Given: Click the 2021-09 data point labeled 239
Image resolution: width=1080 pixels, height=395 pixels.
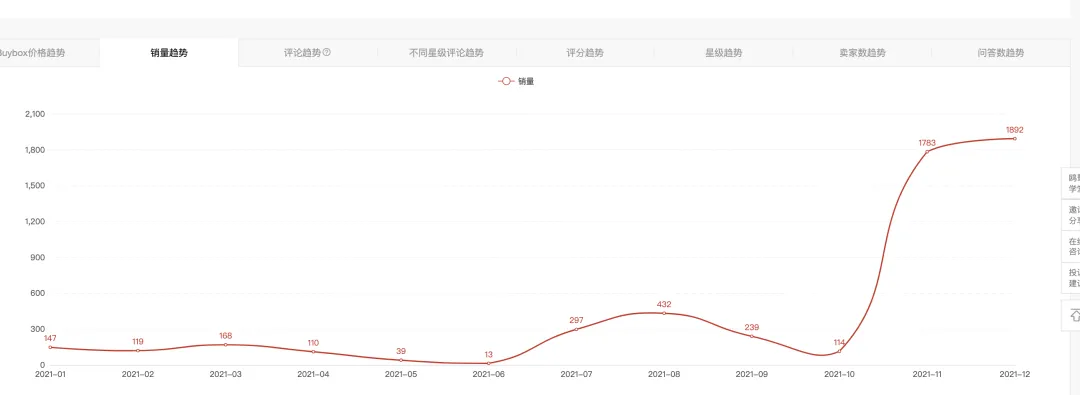Looking at the screenshot, I should click(x=751, y=336).
